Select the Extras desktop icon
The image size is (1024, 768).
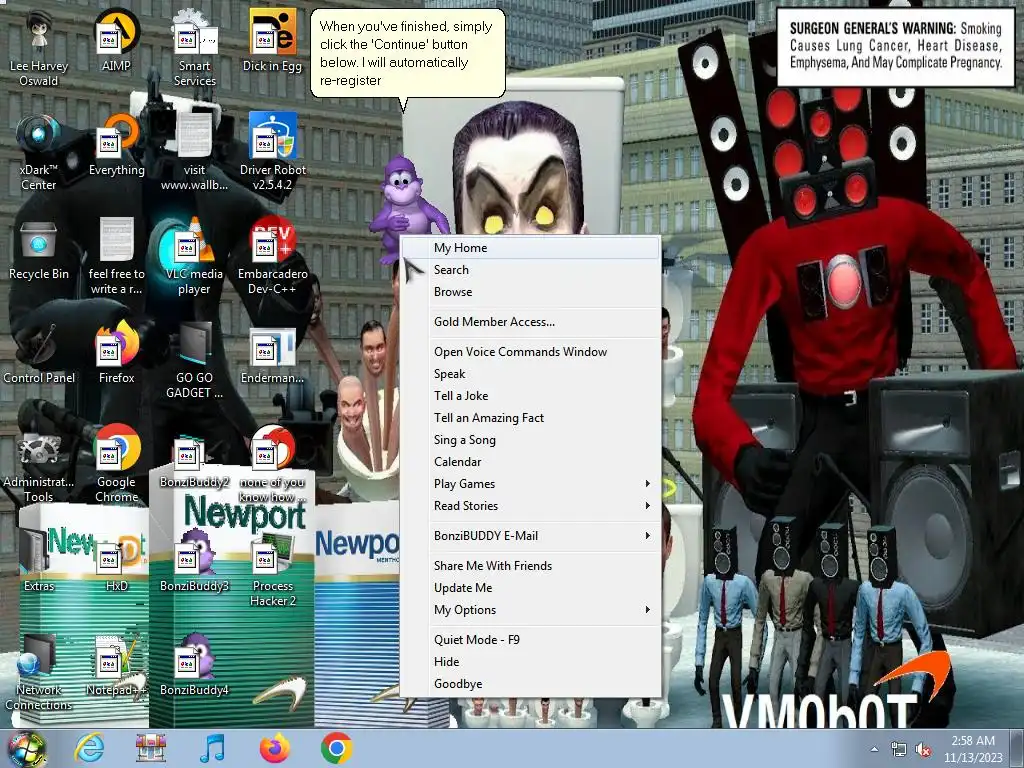click(x=39, y=560)
